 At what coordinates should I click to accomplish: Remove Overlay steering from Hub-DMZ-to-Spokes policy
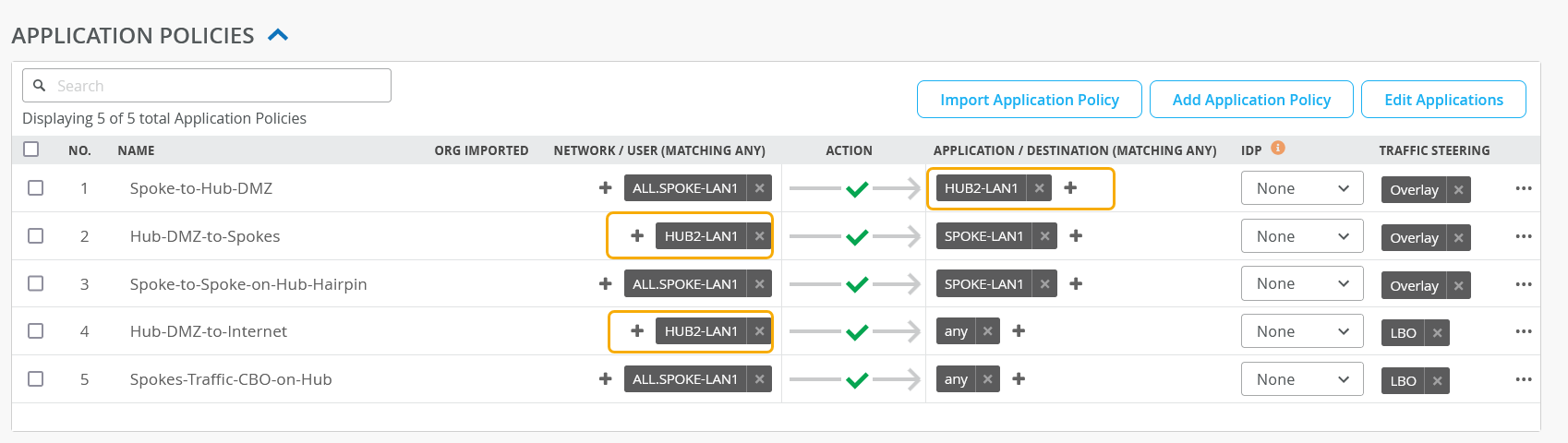[1458, 238]
